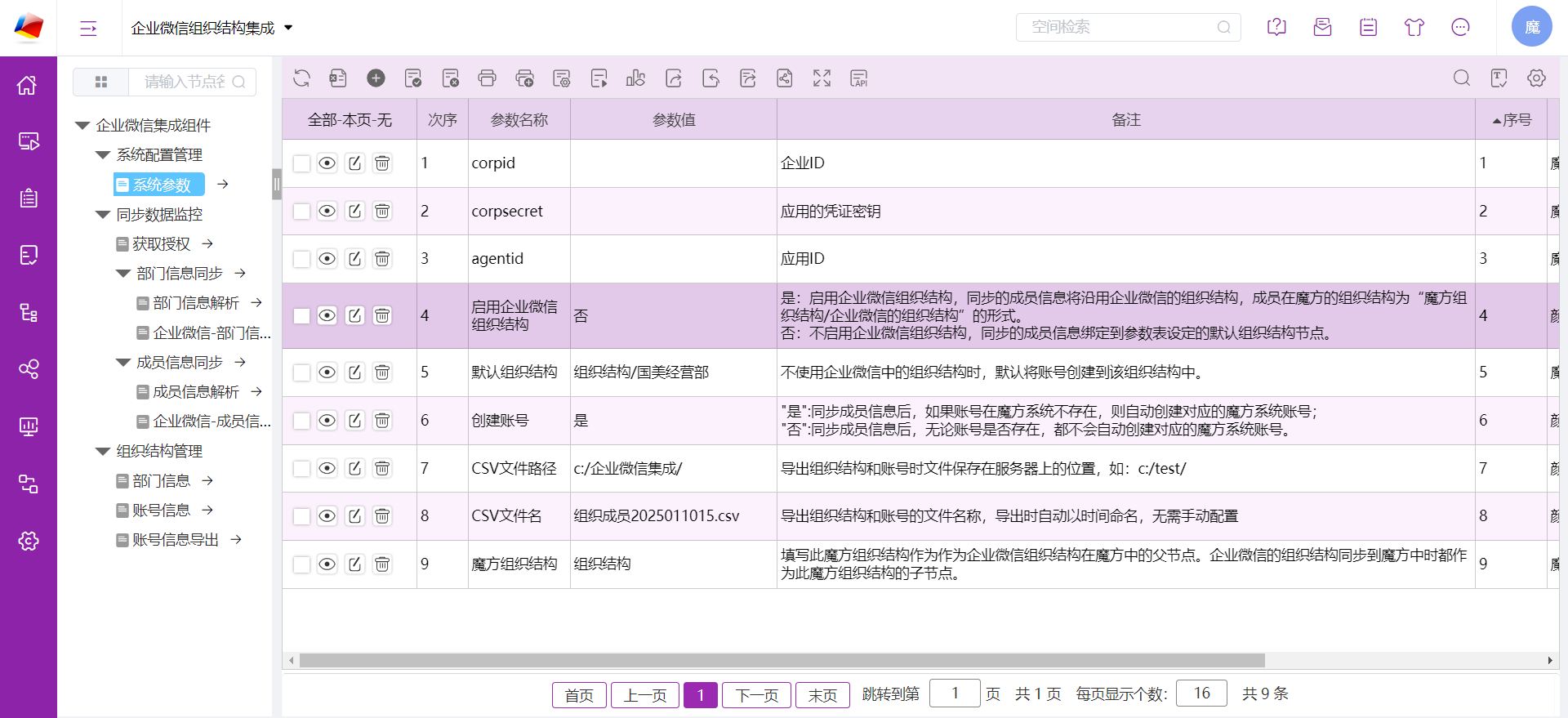Click the form settings gear icon
Viewport: 1568px width, 718px height.
[x=562, y=78]
